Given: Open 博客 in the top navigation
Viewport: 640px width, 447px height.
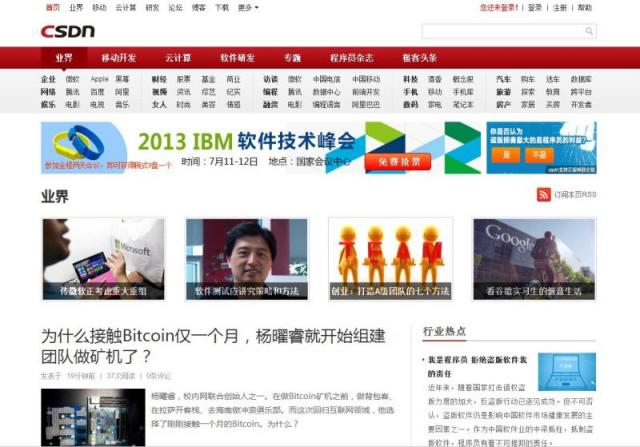Looking at the screenshot, I should [x=199, y=8].
